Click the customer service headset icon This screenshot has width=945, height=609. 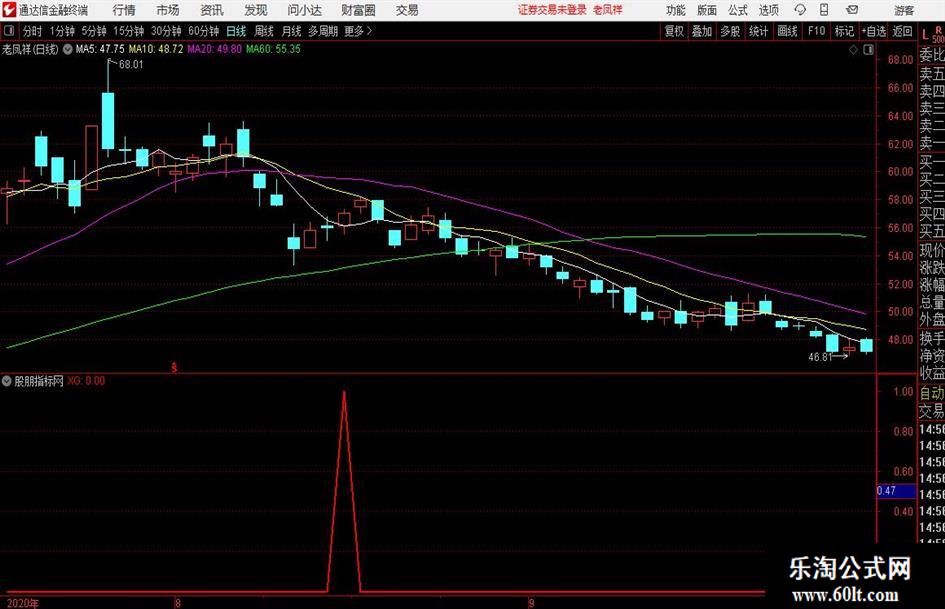(800, 10)
